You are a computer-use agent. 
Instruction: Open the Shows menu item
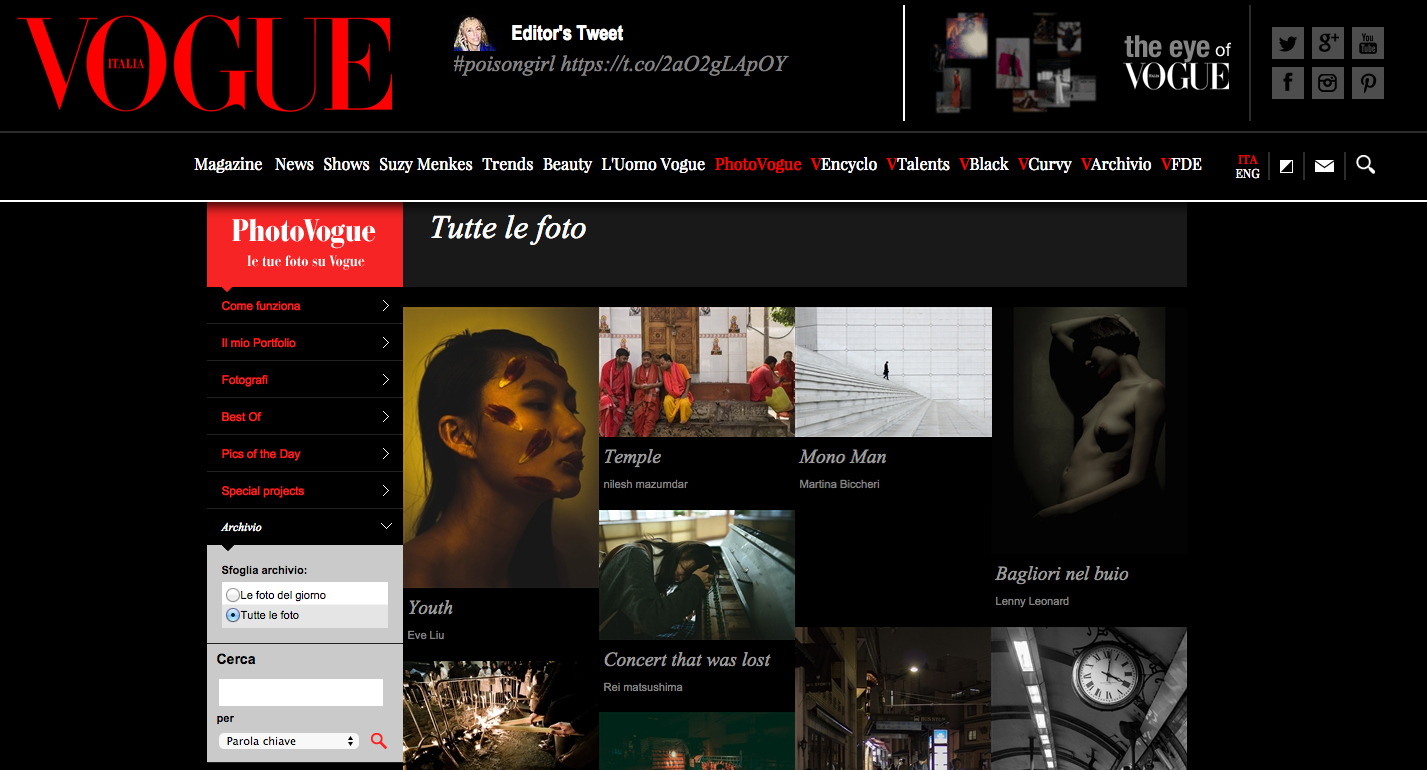(x=346, y=164)
